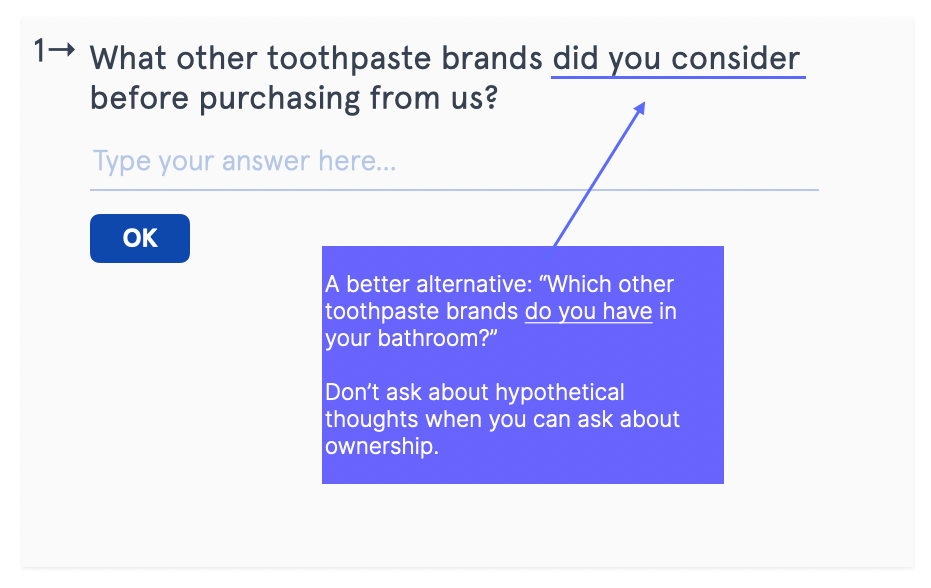
Task: Click the word 'ownership.' in callout
Action: 382,446
